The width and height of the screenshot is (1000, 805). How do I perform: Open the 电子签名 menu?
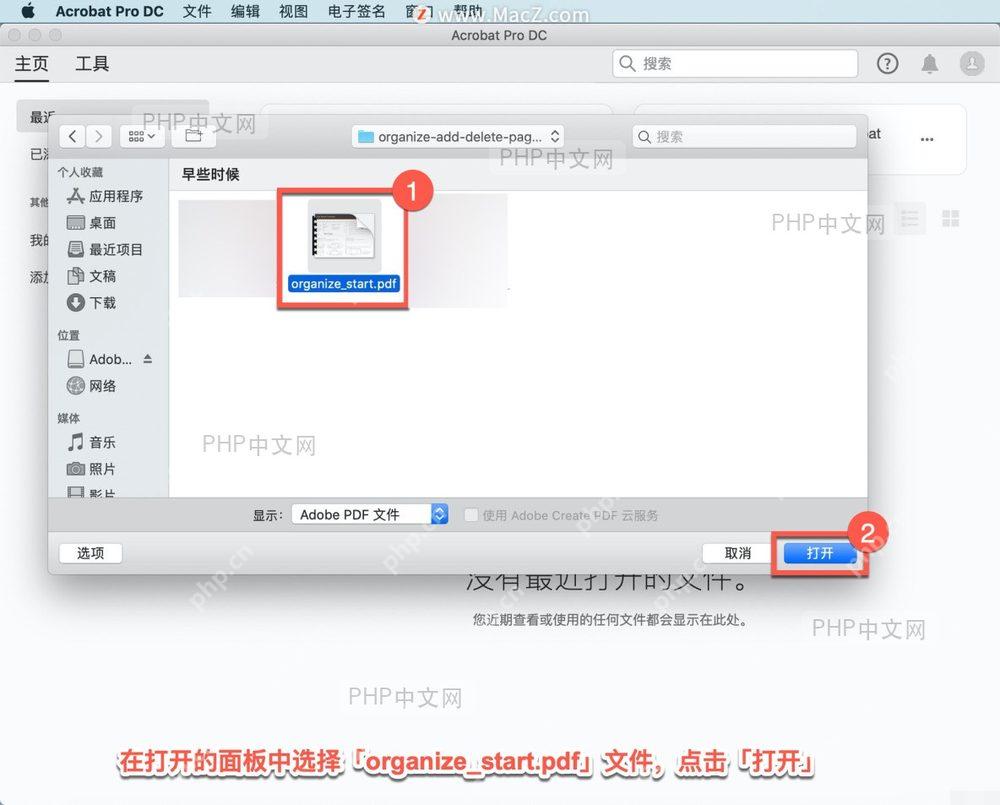point(357,11)
